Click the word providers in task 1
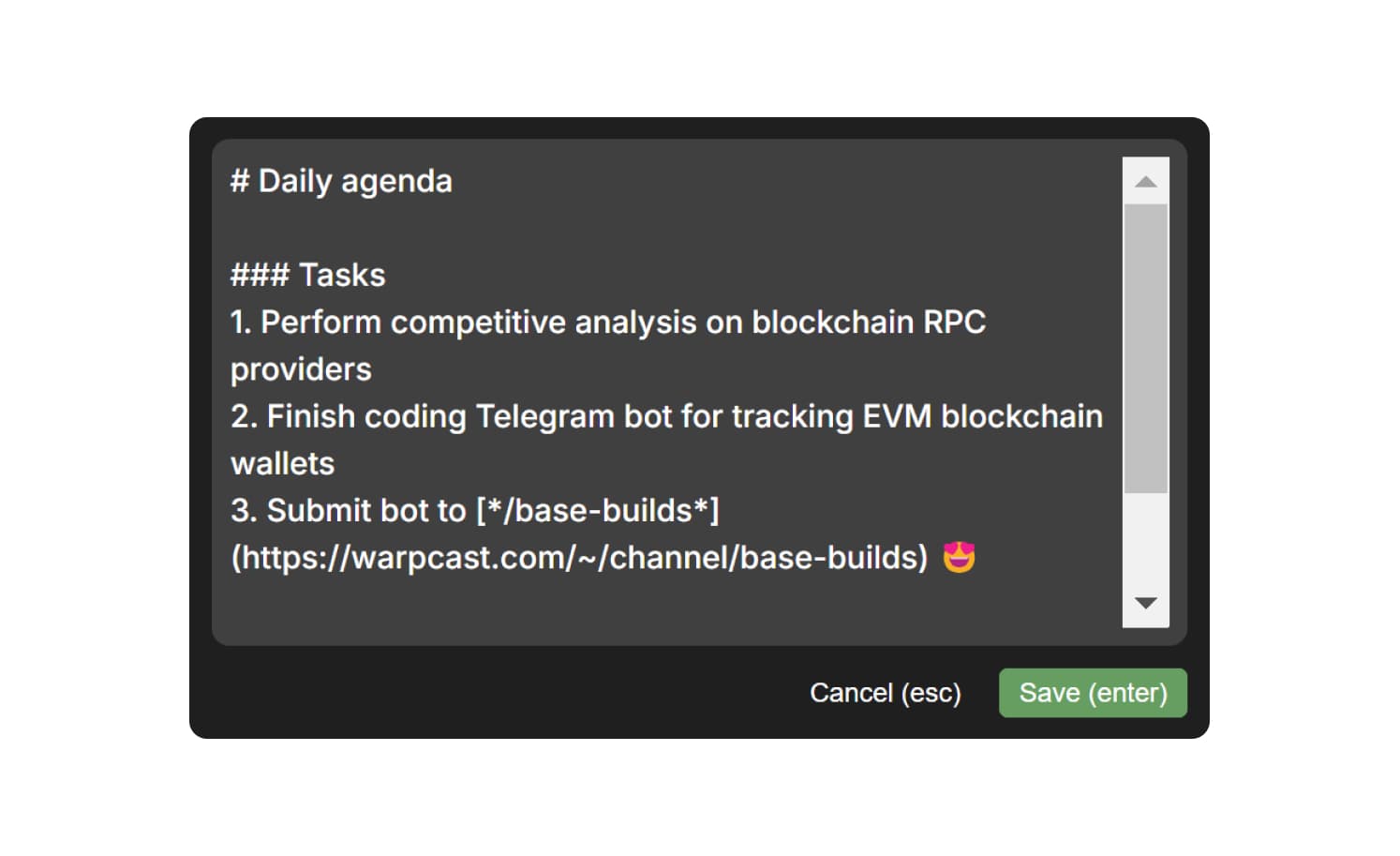1400x856 pixels. tap(300, 368)
